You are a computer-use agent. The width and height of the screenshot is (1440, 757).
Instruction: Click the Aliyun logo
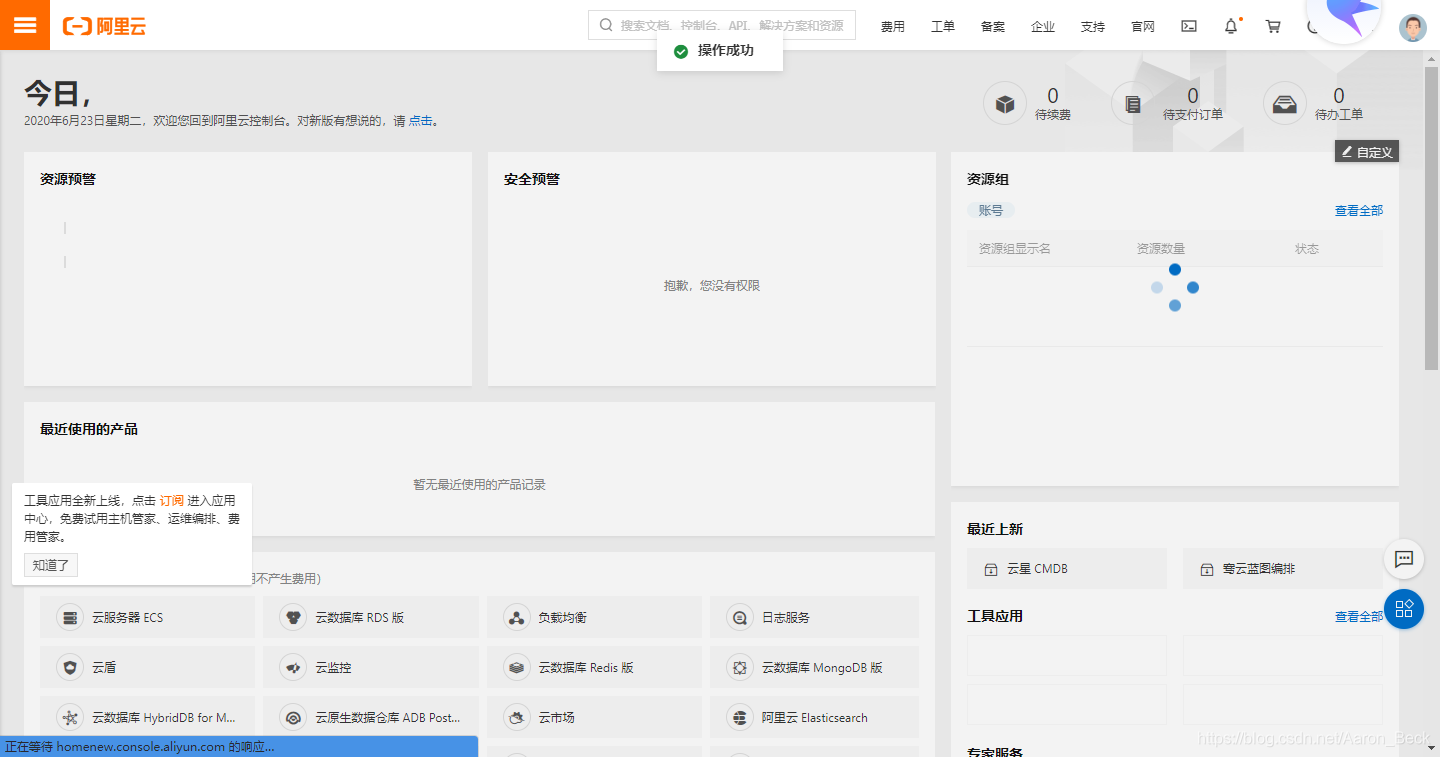tap(104, 26)
